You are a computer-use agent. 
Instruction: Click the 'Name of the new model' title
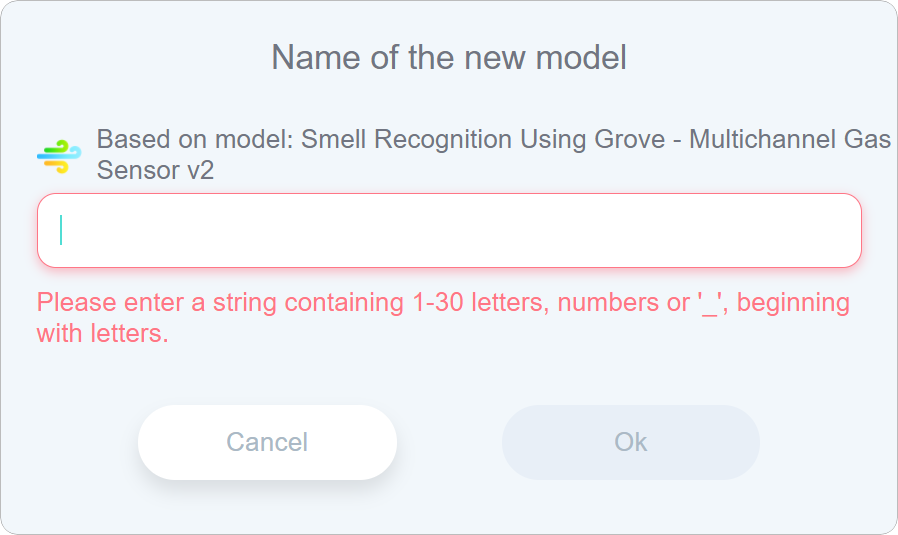(449, 57)
